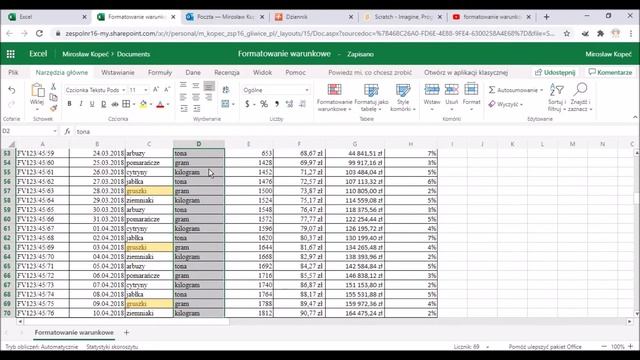The width and height of the screenshot is (640, 360).
Task: Switch to the Formuły tab
Action: [160, 72]
